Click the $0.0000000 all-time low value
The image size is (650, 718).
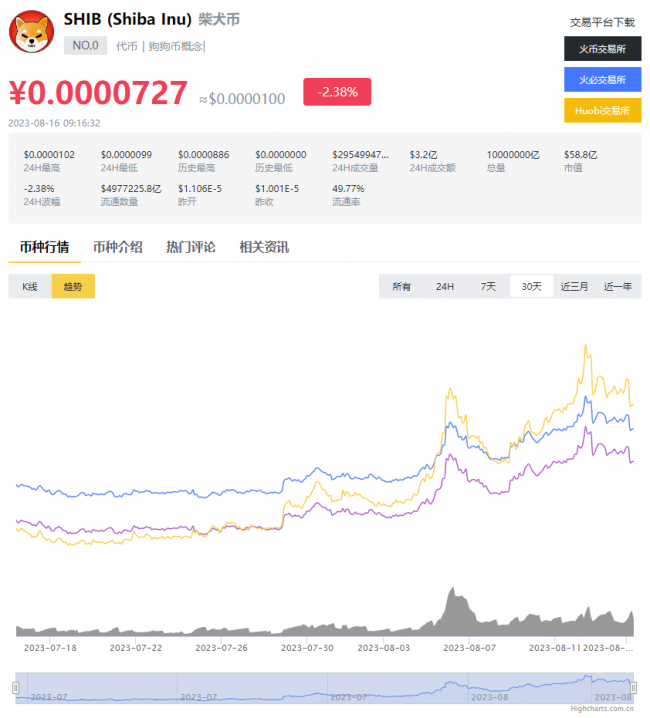tap(281, 155)
